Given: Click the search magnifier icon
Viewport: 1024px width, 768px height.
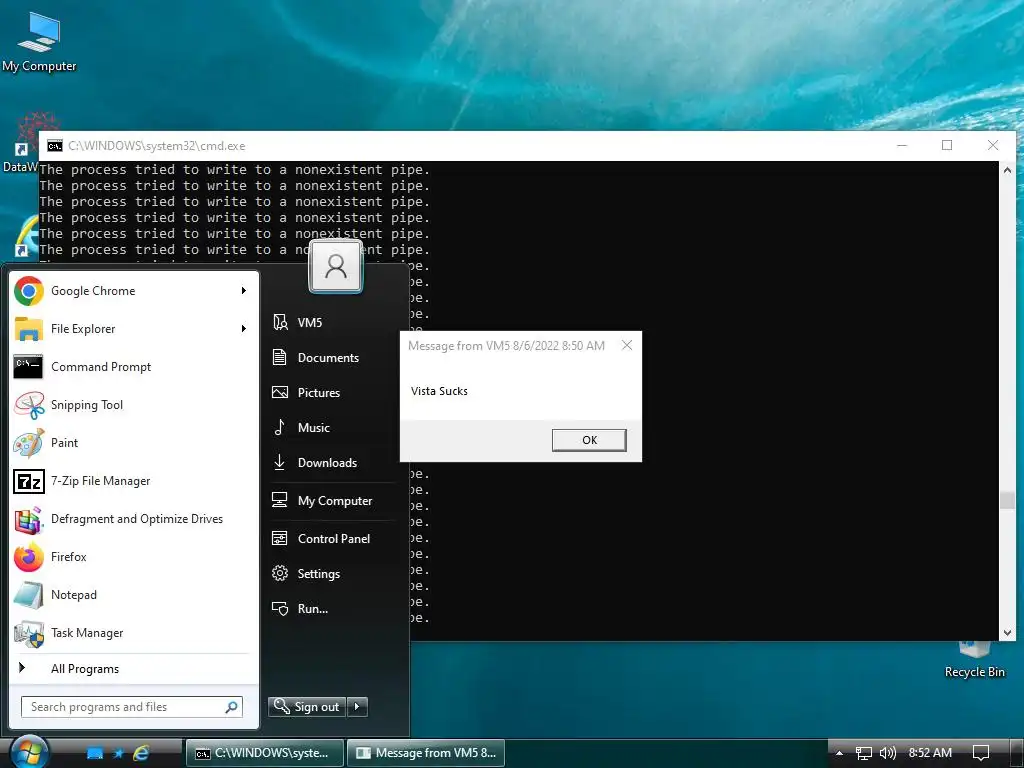Looking at the screenshot, I should [x=231, y=707].
